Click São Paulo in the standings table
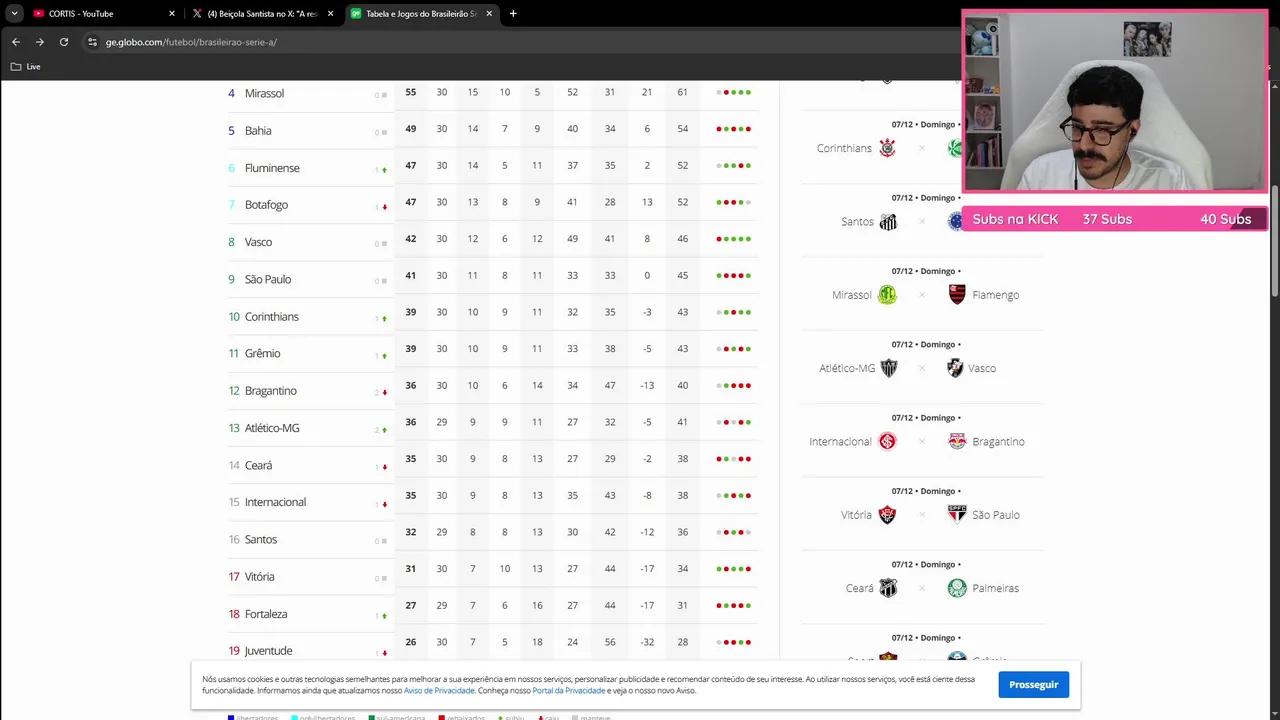 point(268,279)
